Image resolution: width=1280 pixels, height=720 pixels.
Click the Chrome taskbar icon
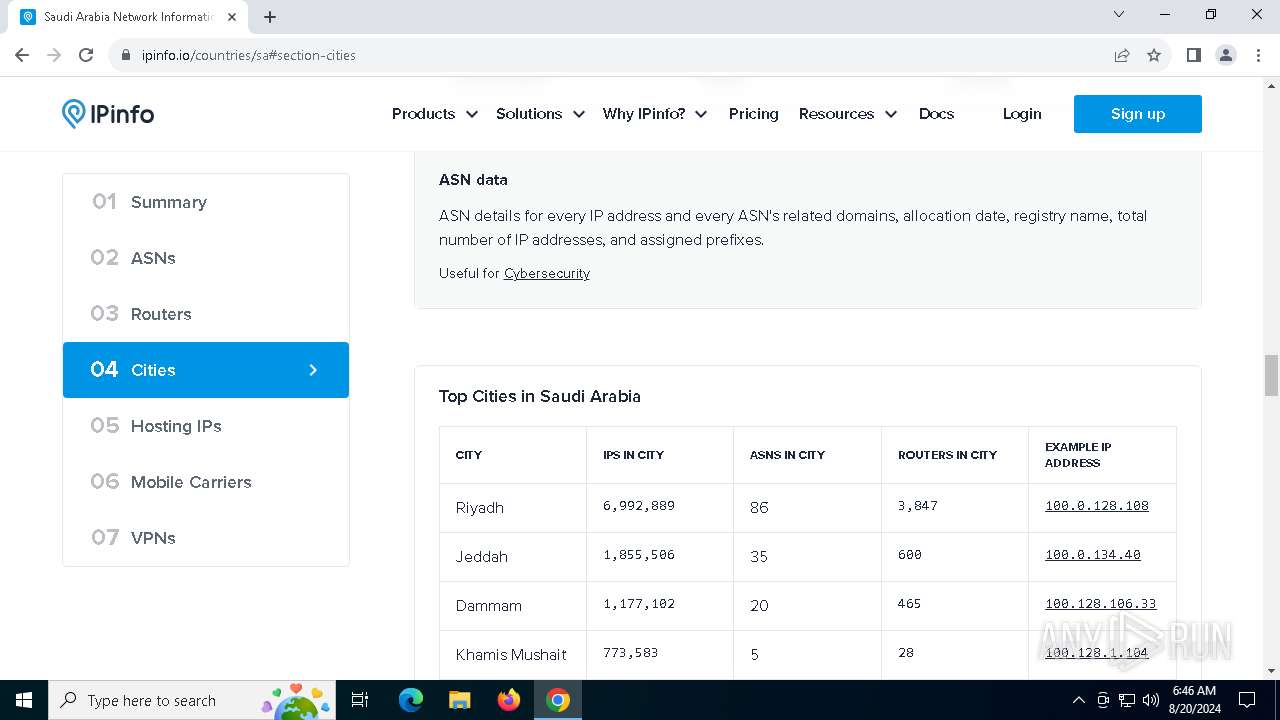click(558, 700)
